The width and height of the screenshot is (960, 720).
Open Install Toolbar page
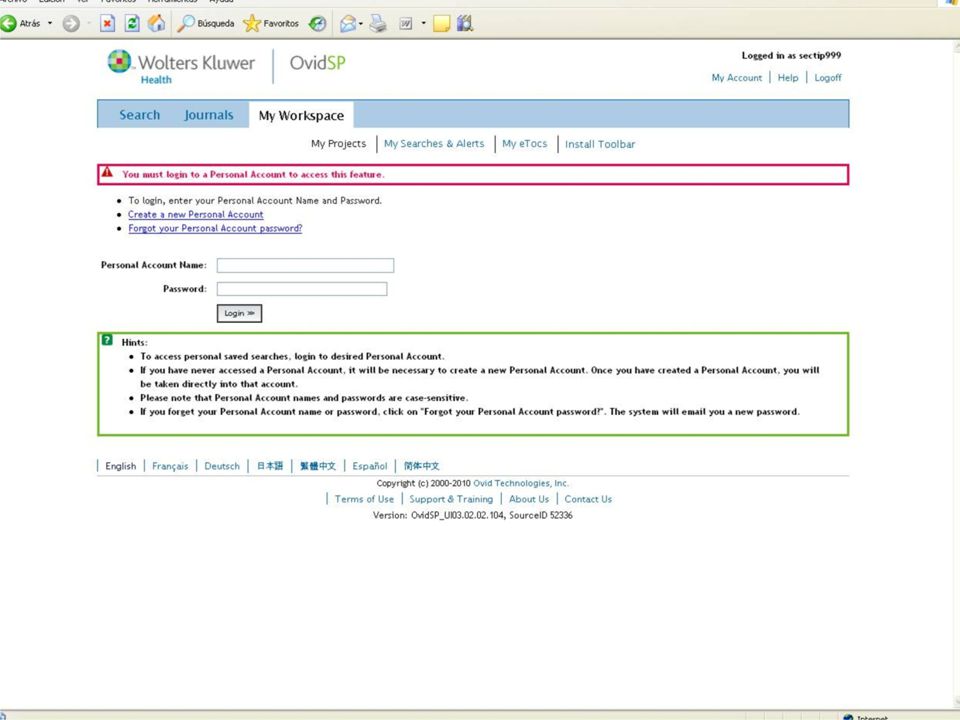(600, 144)
